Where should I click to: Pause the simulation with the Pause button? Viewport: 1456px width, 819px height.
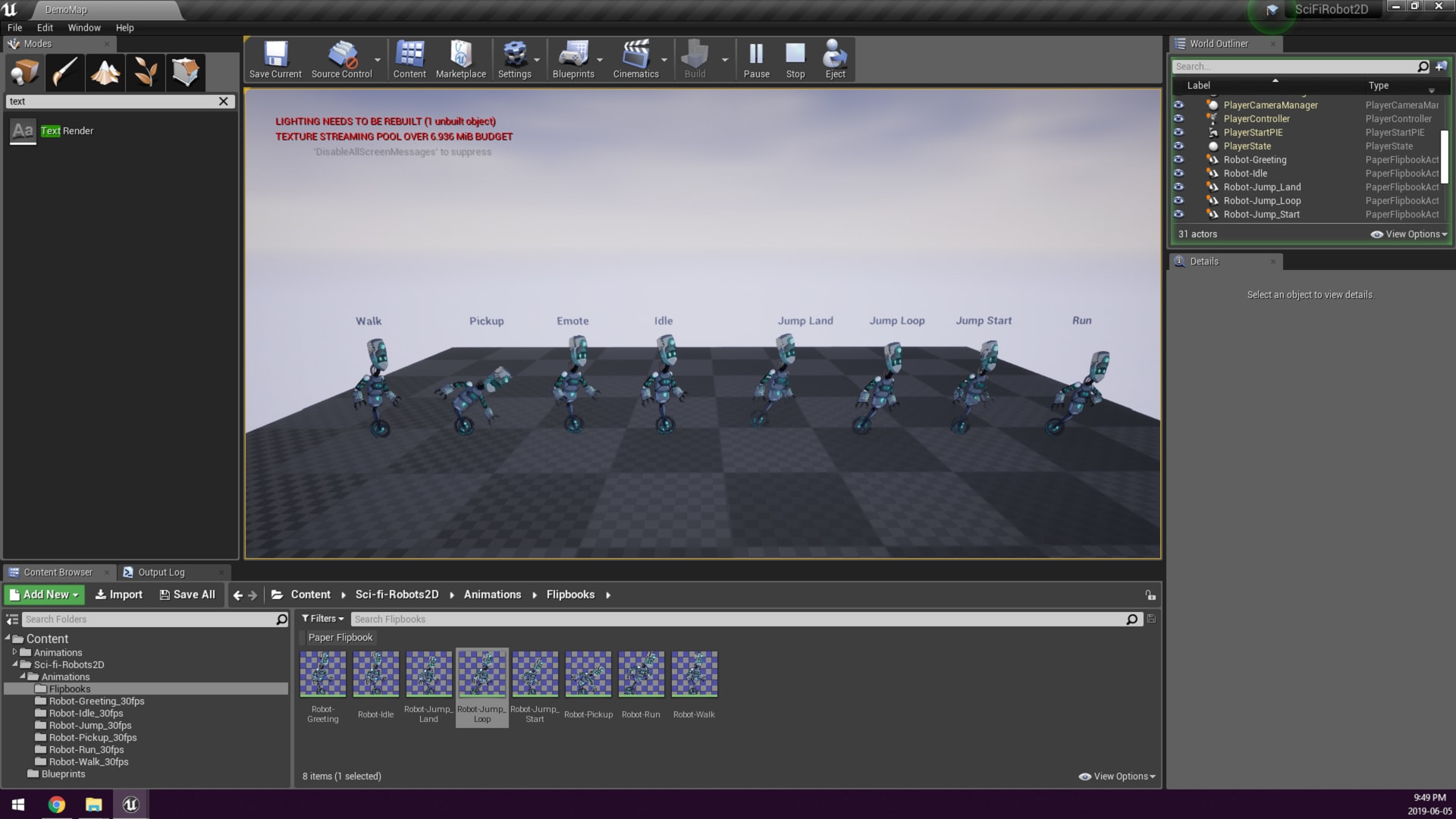756,60
